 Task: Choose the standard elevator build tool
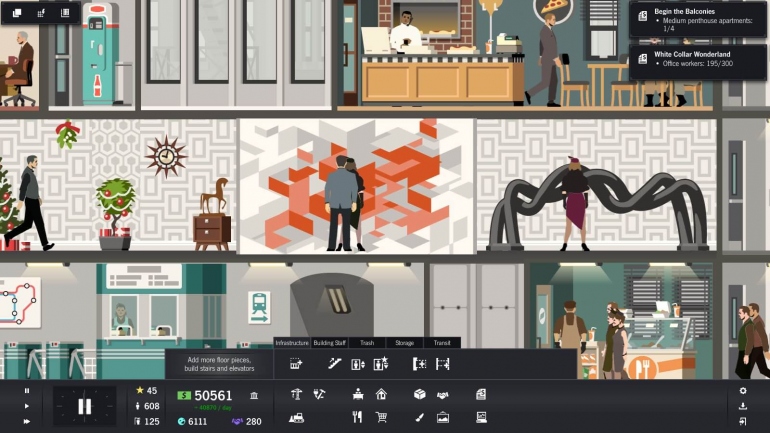coord(358,364)
